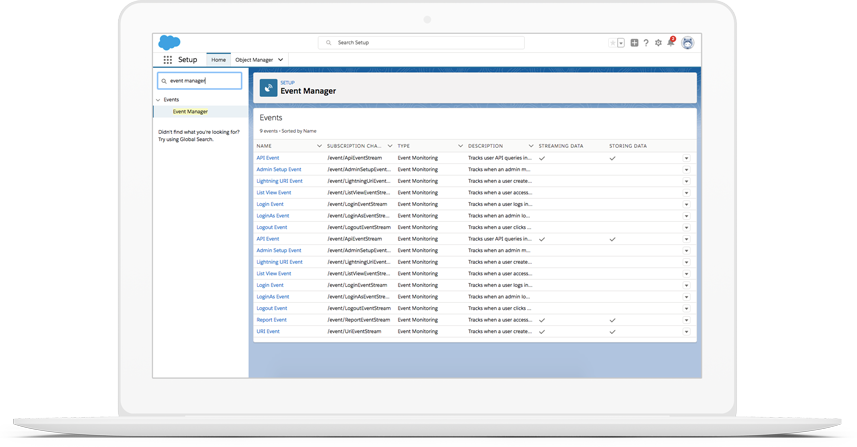
Task: Click into the Search Setup field
Action: (421, 43)
